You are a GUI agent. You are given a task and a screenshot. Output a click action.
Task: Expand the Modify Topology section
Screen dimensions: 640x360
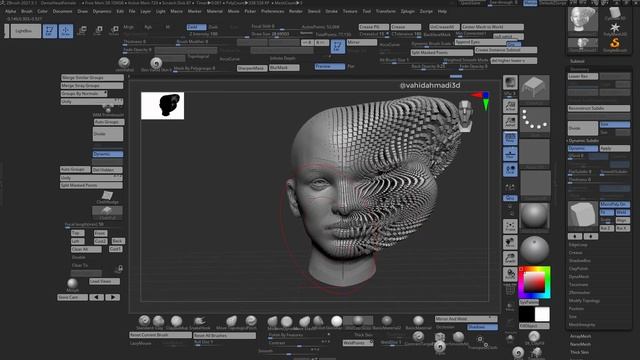coord(584,301)
